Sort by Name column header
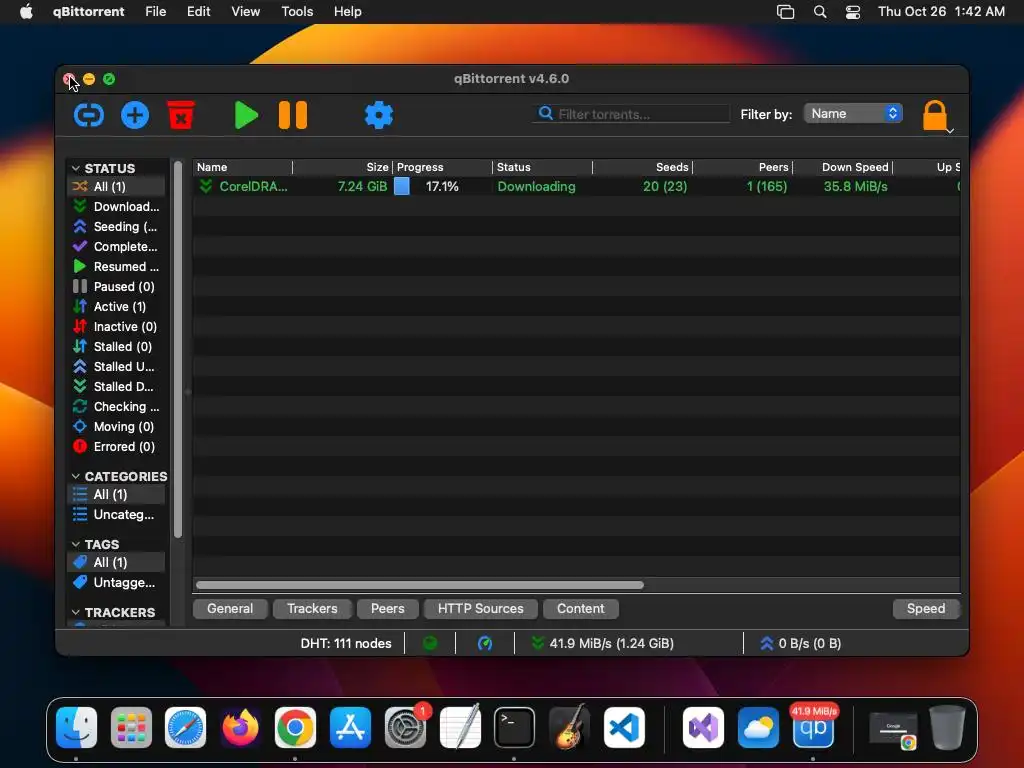 coord(243,167)
